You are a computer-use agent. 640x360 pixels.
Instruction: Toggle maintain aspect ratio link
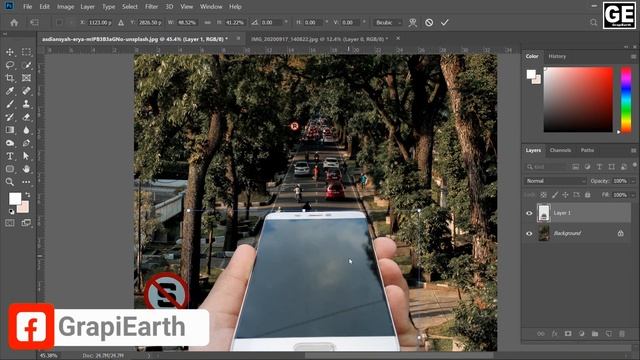(207, 22)
